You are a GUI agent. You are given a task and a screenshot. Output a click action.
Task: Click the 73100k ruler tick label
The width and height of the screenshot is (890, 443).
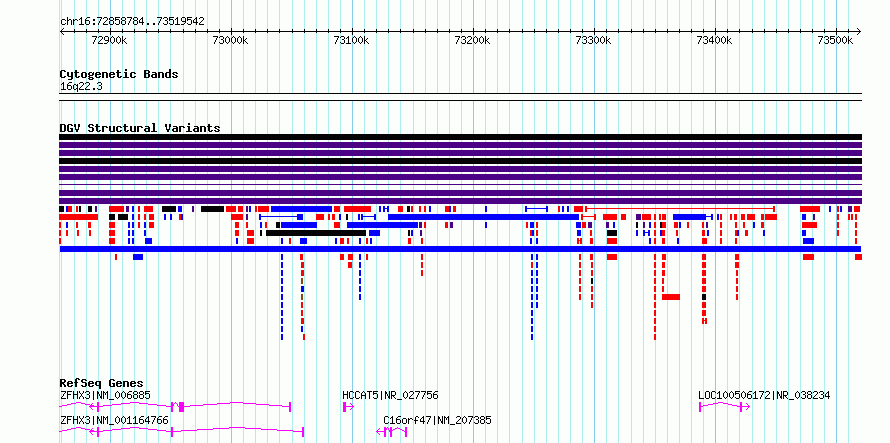pyautogui.click(x=351, y=40)
